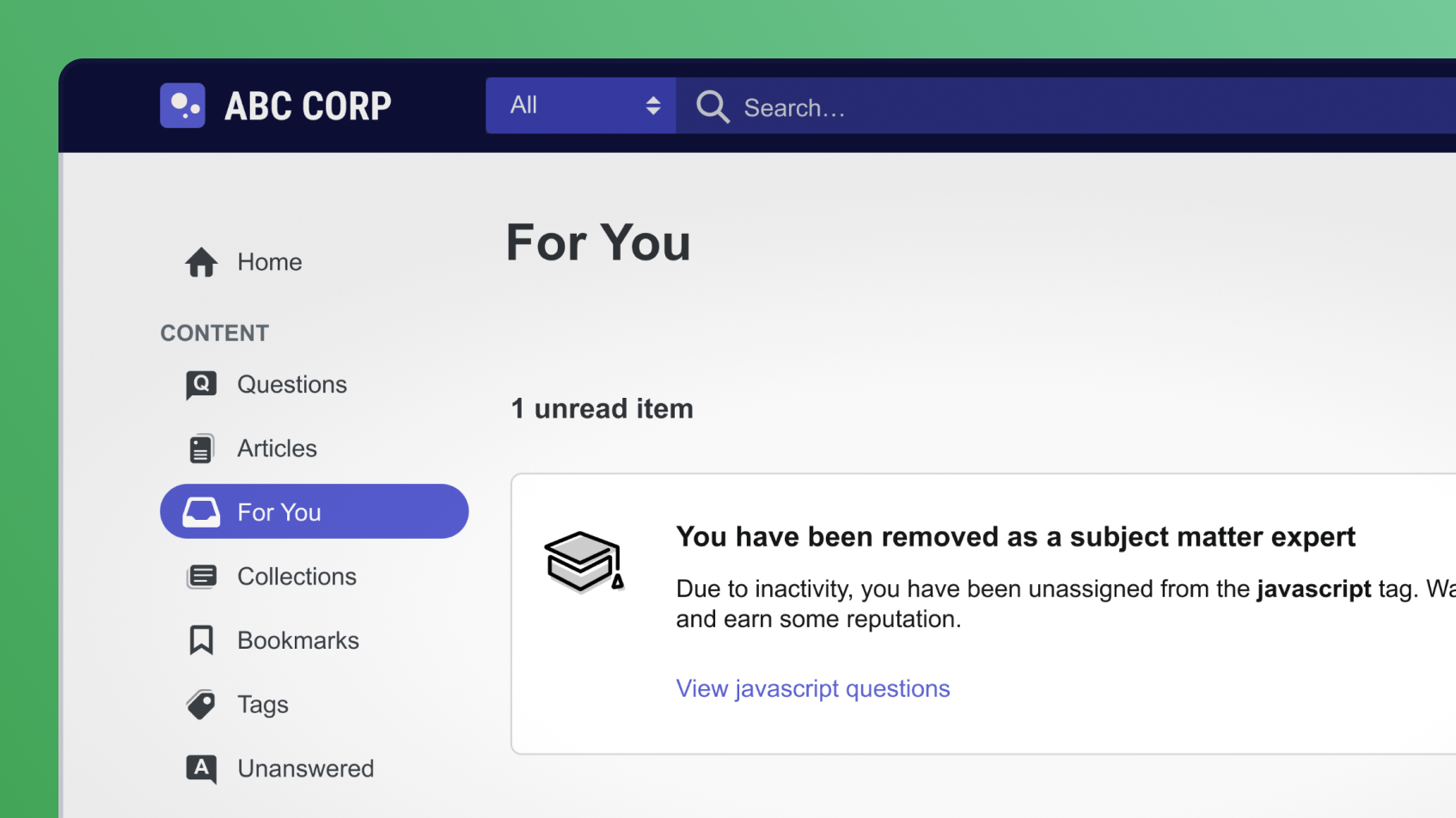
Task: Open the All search scope dropdown
Action: coord(581,106)
